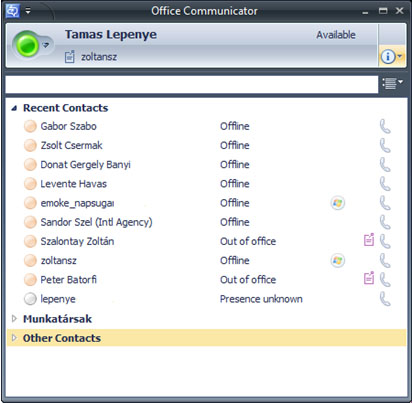Open the note icon for Szalontay Zoltán
This screenshot has height=403, width=412.
click(x=369, y=240)
